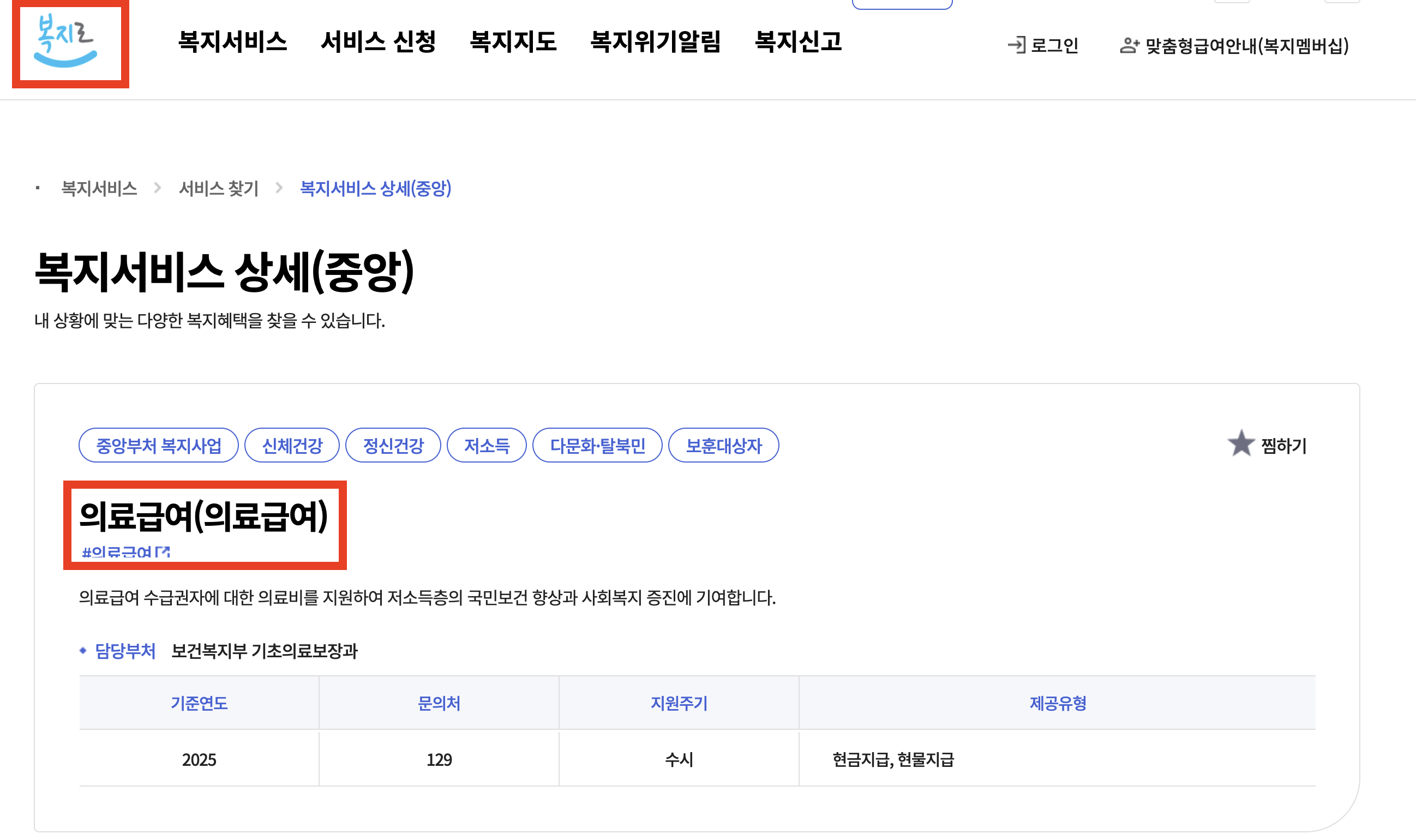Open the 서비스 신청 menu
This screenshot has height=840, width=1416.
pyautogui.click(x=377, y=41)
